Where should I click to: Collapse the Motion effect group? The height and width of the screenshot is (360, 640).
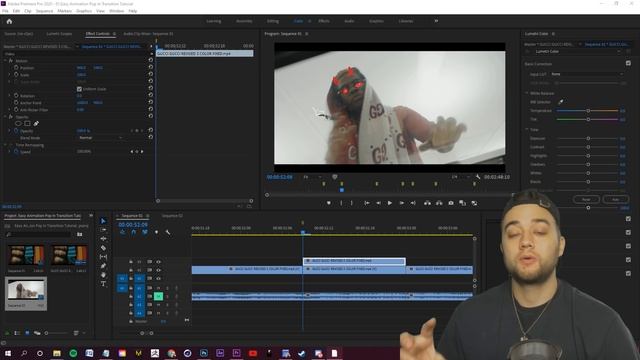tap(6, 61)
